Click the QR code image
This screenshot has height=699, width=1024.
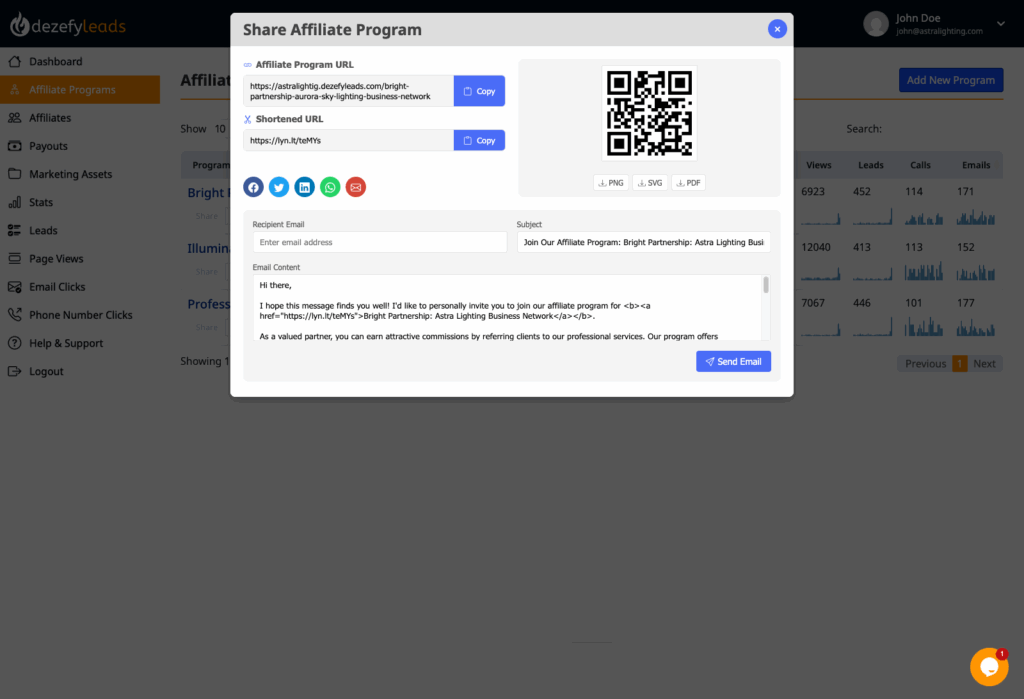[649, 113]
